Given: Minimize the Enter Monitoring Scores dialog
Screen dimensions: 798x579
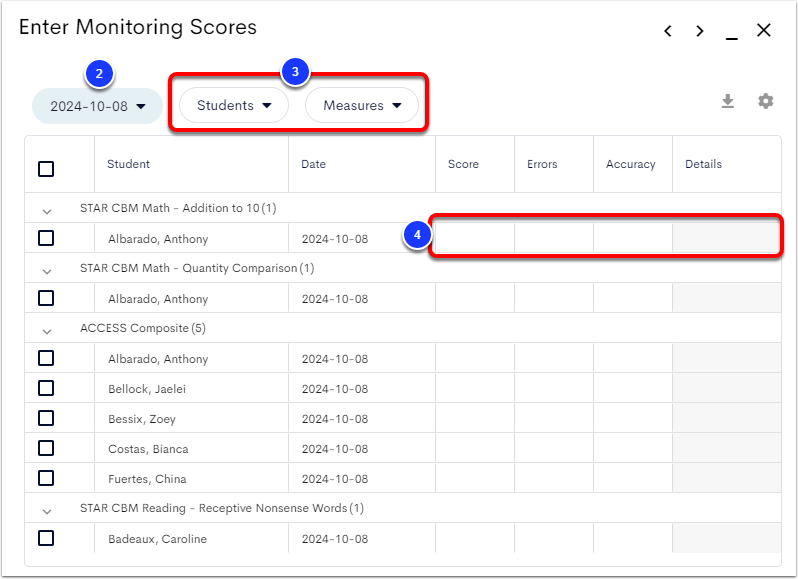Looking at the screenshot, I should (731, 38).
